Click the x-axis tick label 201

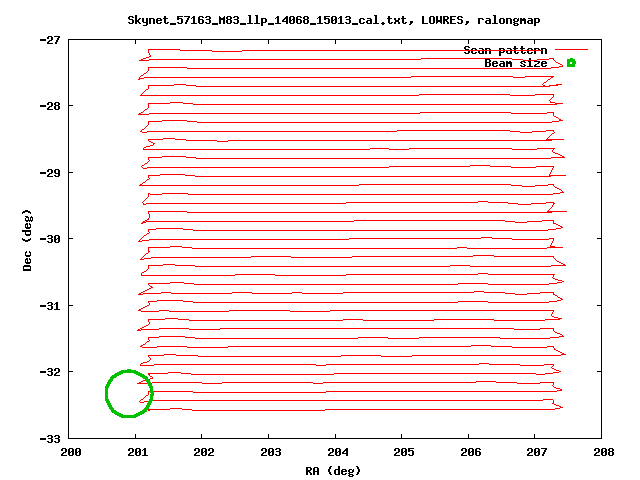[x=138, y=452]
